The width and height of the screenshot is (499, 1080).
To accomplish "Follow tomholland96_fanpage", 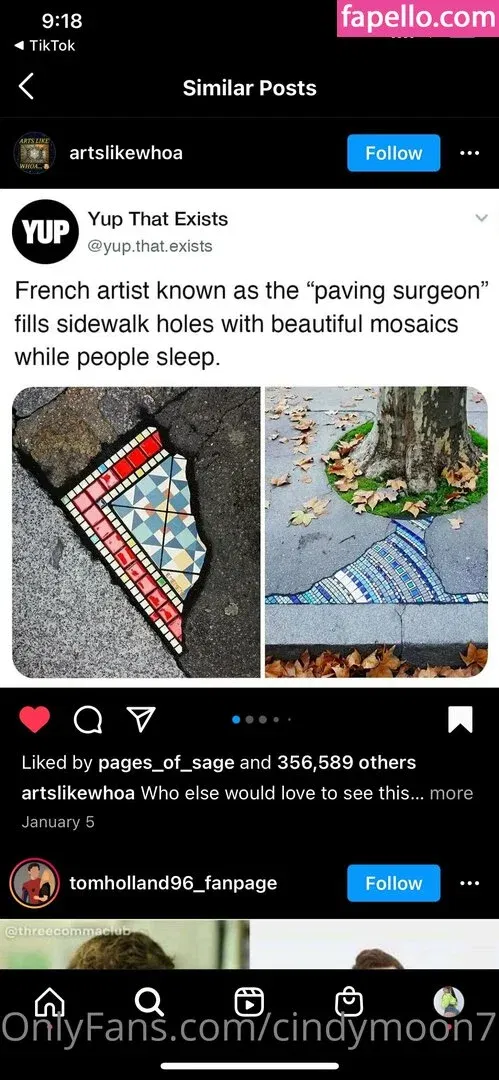I will point(394,883).
